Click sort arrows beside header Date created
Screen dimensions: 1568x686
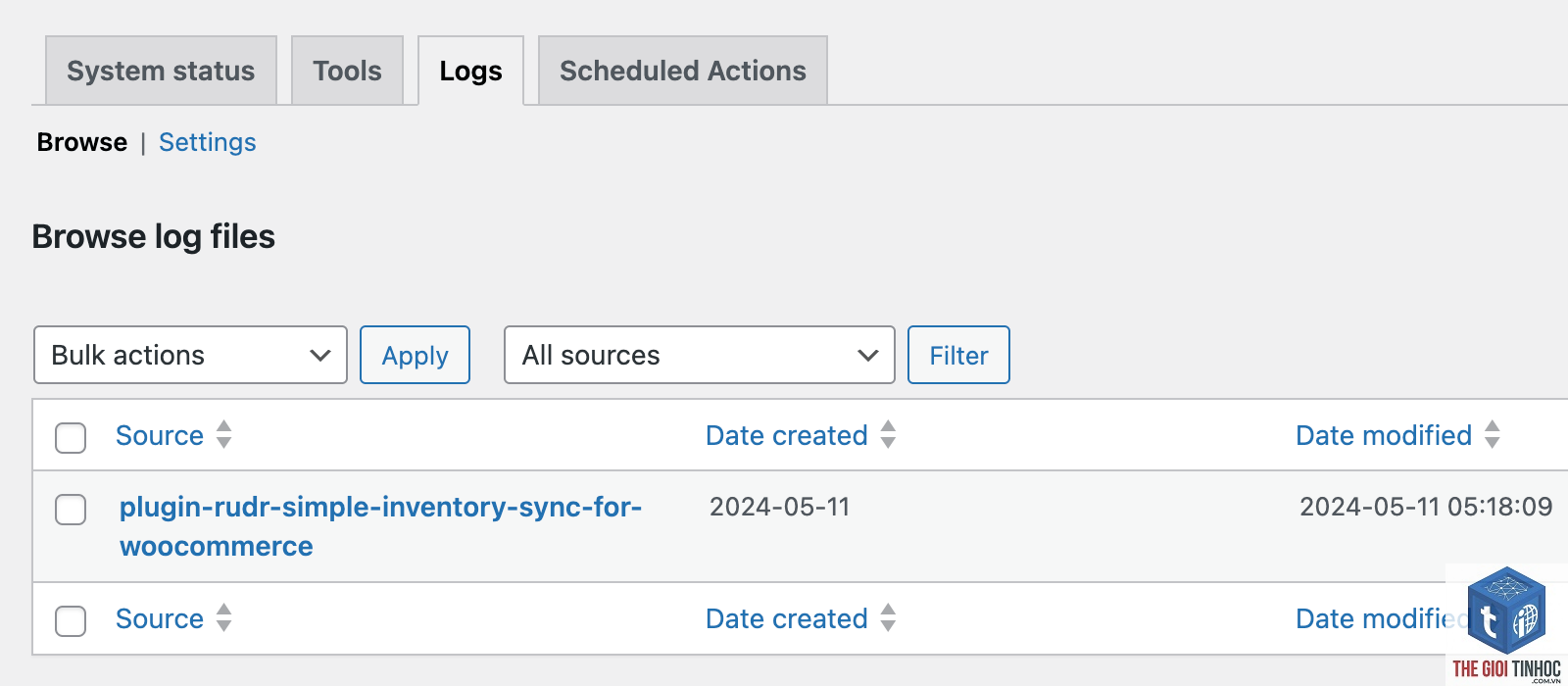pyautogui.click(x=888, y=434)
